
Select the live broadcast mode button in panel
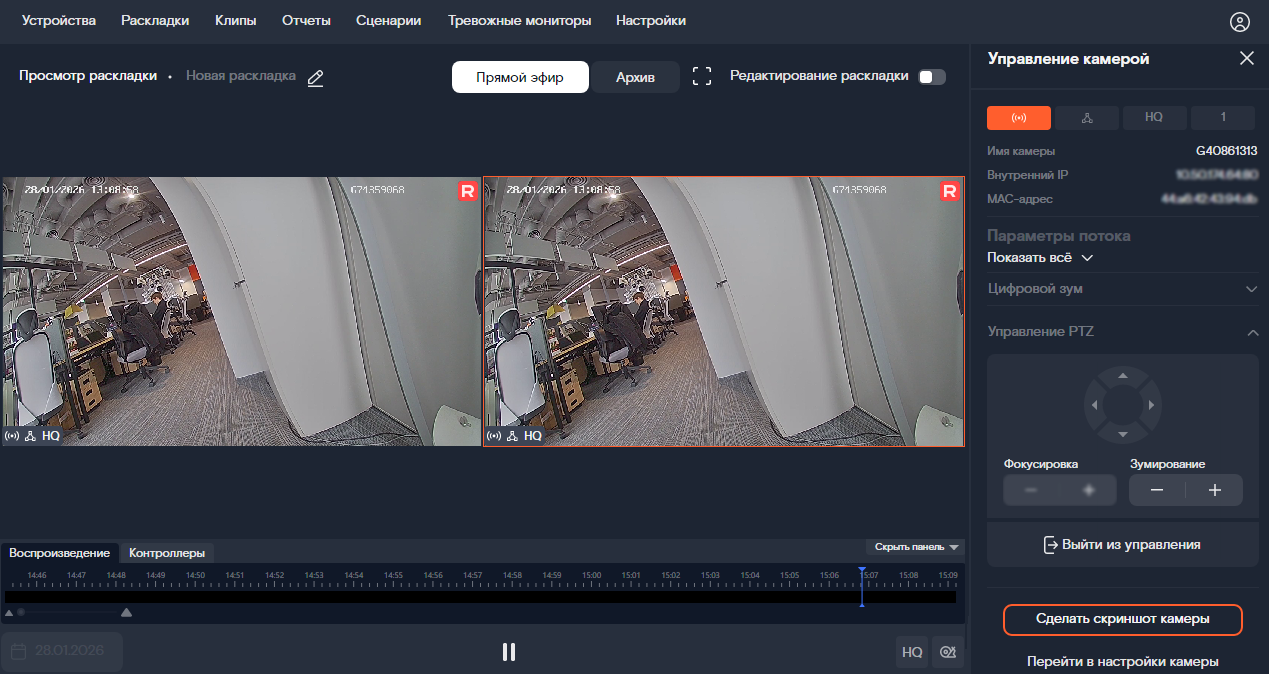pyautogui.click(x=1018, y=118)
